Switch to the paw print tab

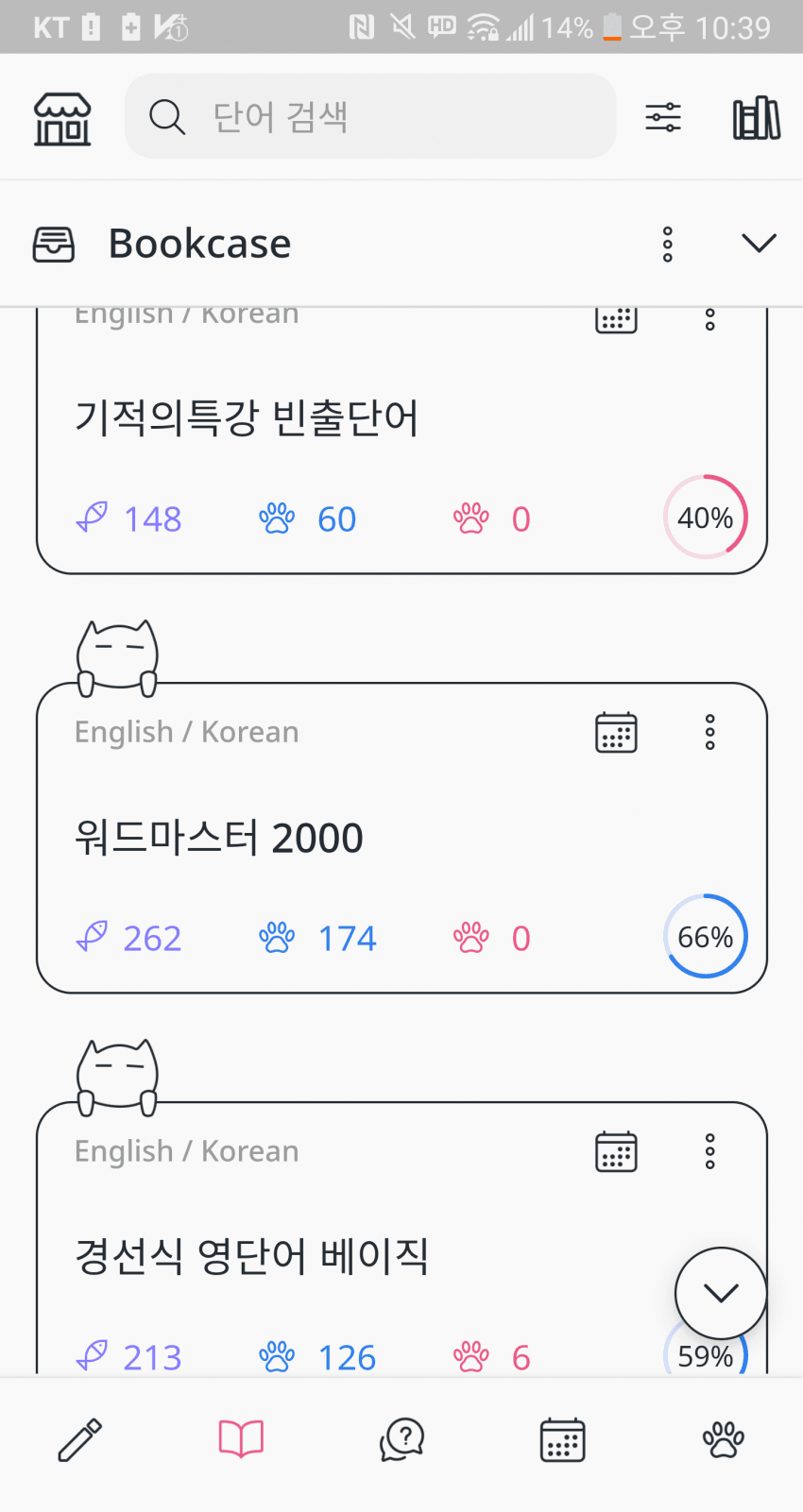click(x=723, y=1440)
